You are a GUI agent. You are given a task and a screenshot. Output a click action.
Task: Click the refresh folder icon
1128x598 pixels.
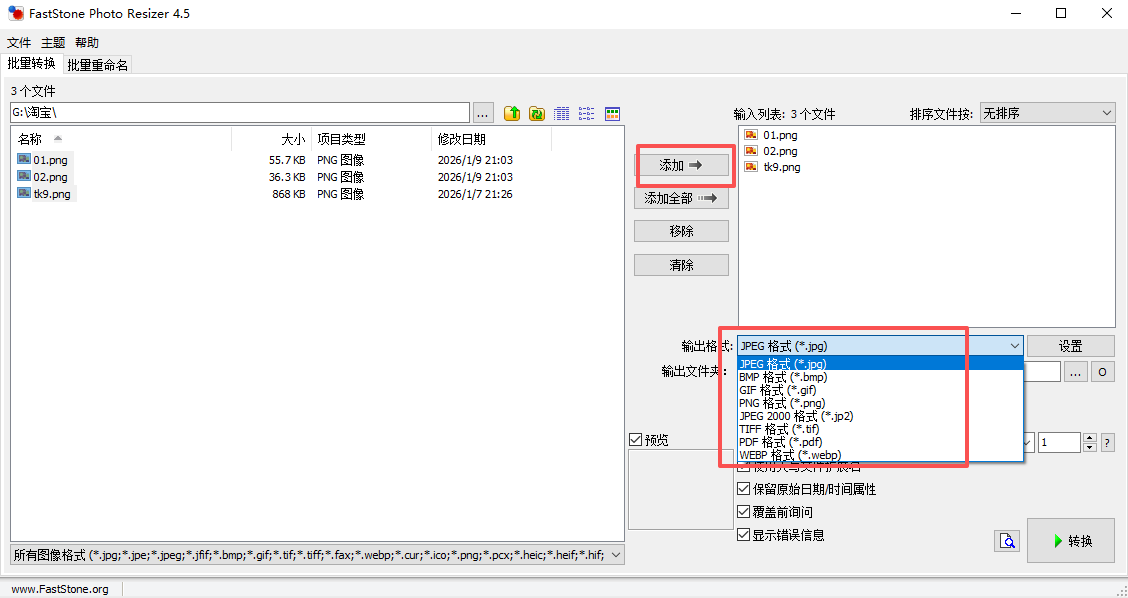pos(537,113)
